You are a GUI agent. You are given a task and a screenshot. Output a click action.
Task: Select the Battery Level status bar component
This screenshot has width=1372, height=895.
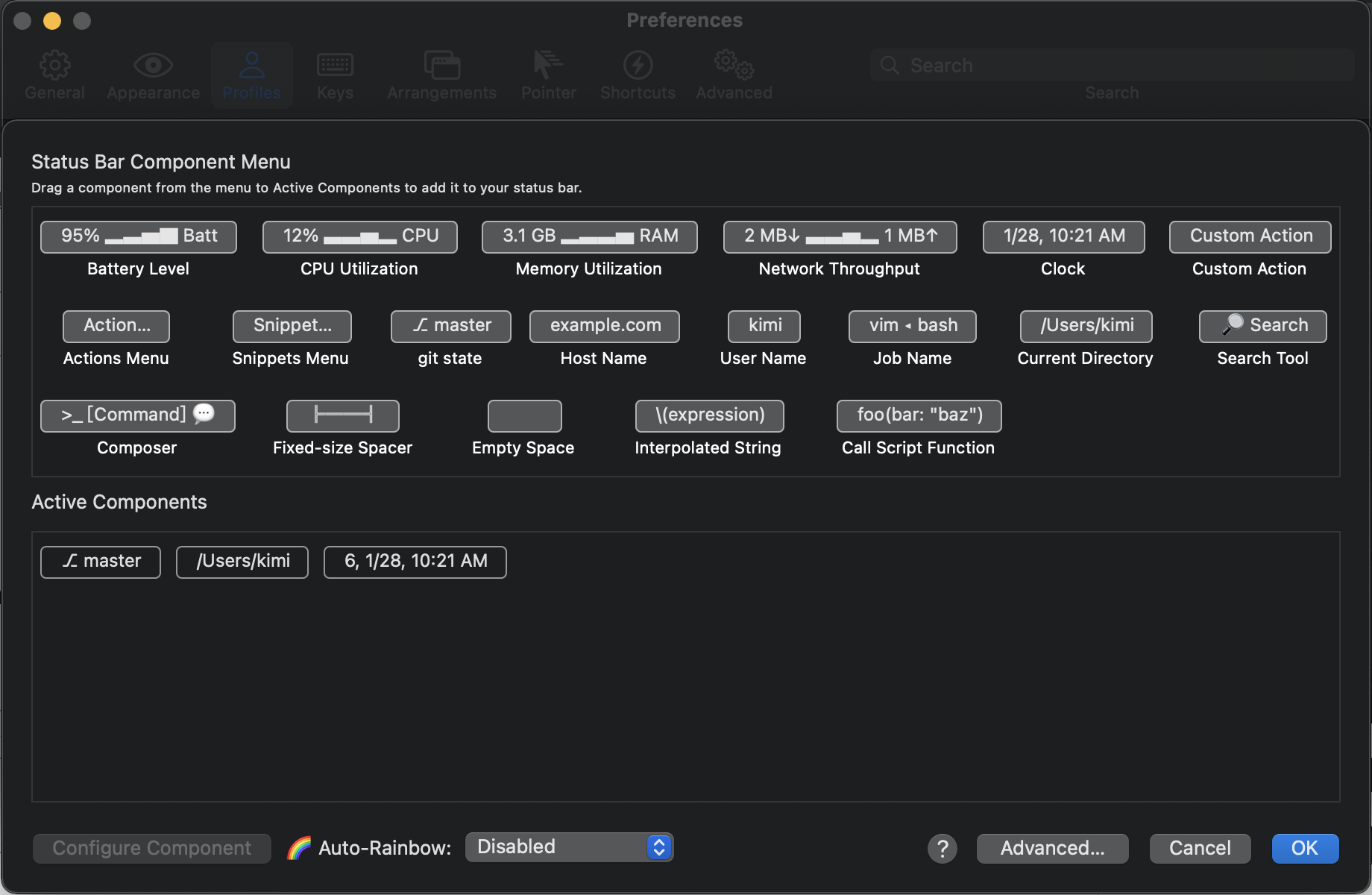coord(137,236)
